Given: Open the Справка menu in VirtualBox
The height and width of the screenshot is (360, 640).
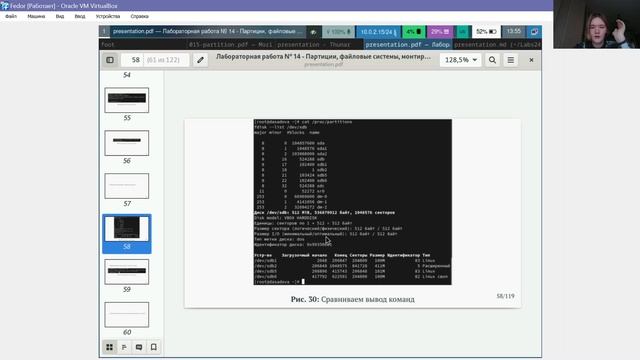Looking at the screenshot, I should 140,16.
